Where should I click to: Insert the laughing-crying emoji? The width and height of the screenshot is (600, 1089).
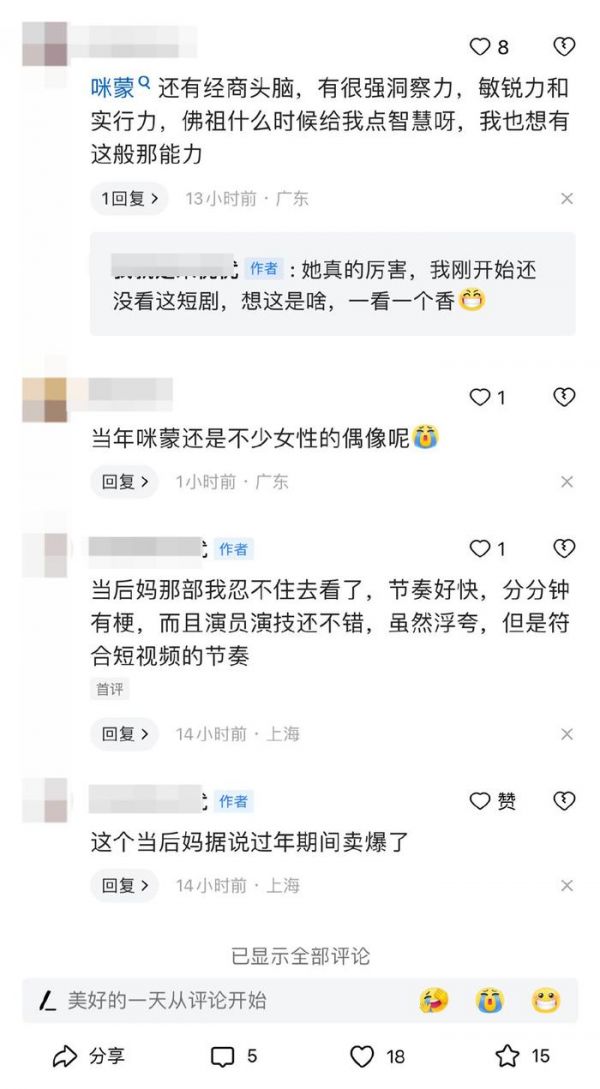coord(434,1001)
